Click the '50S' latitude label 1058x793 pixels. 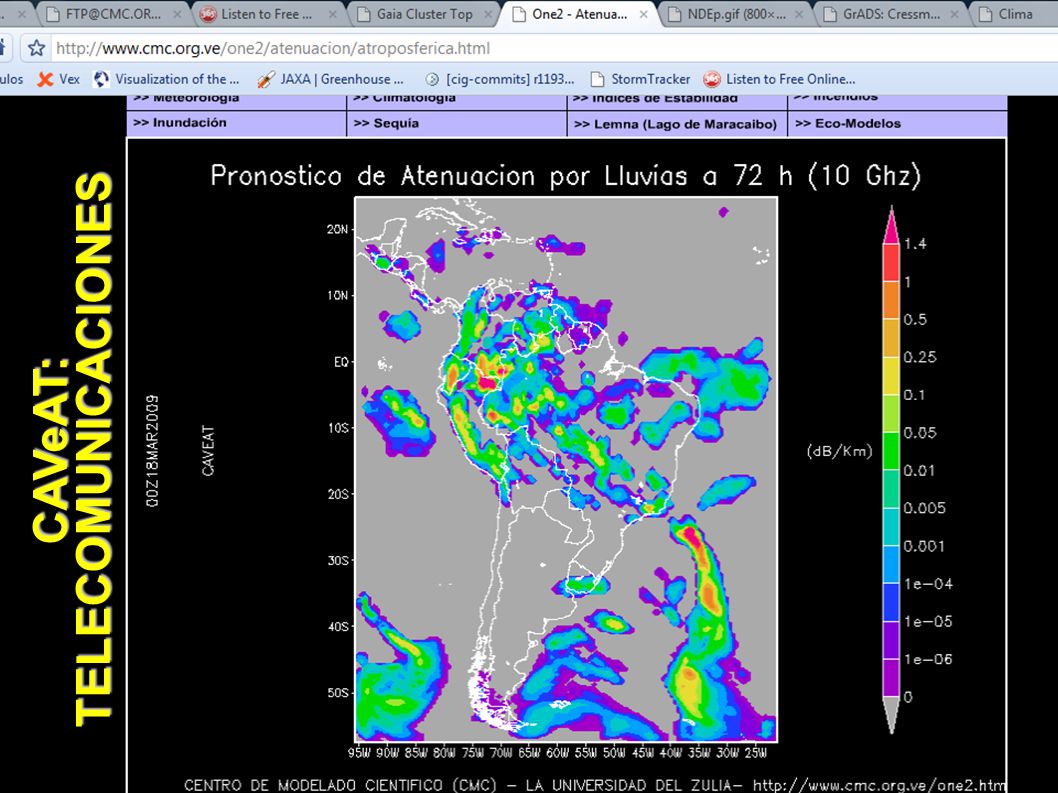338,693
